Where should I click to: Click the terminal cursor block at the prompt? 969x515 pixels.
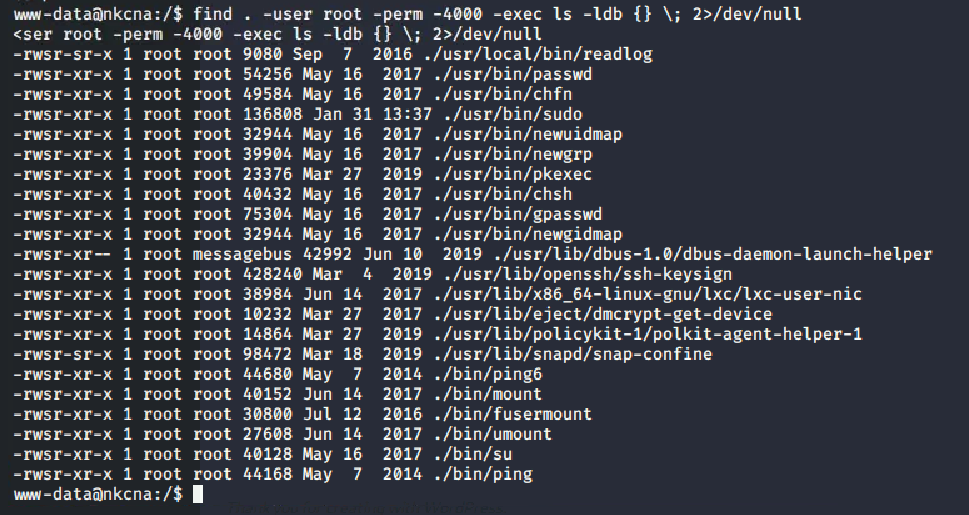pyautogui.click(x=198, y=494)
